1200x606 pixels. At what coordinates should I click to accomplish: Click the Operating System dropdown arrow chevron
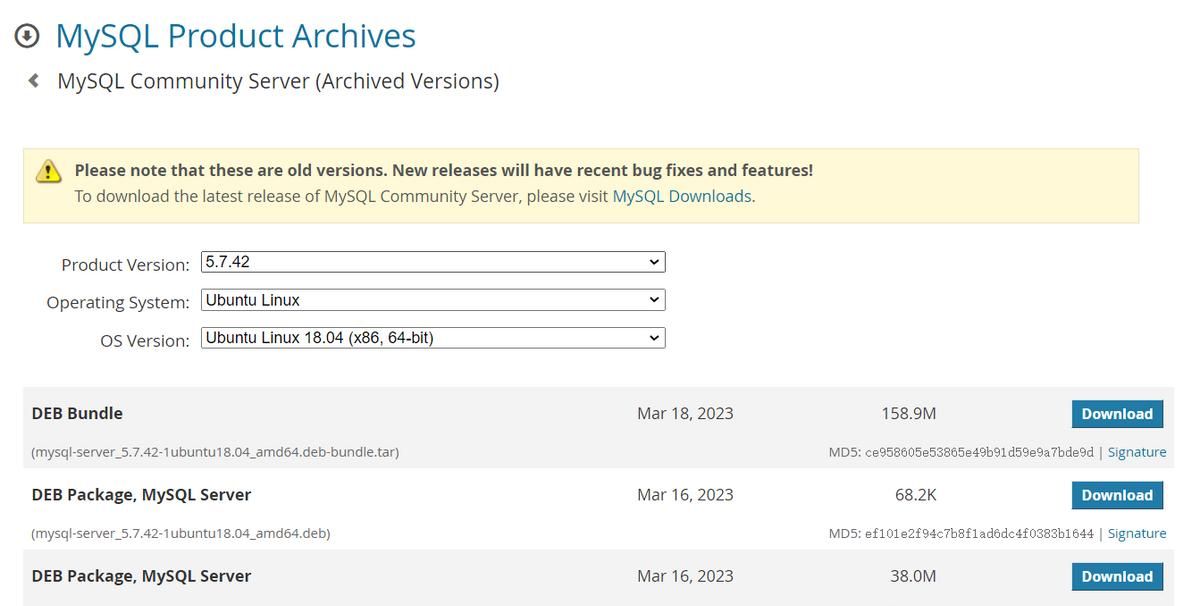pyautogui.click(x=654, y=299)
